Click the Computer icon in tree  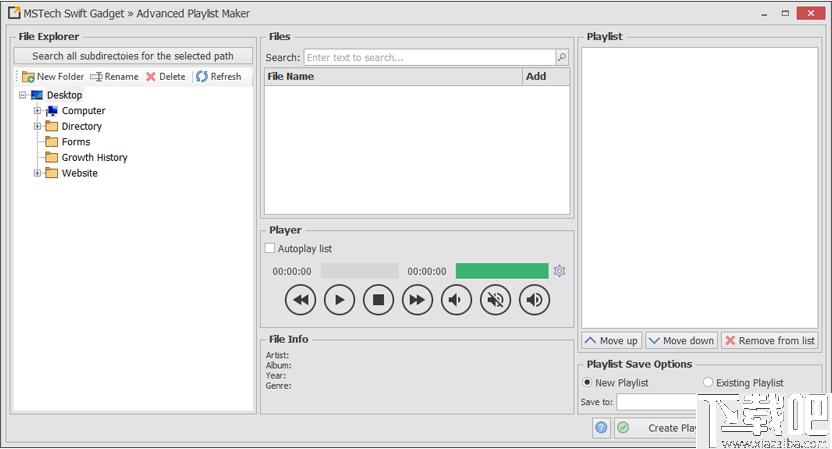tap(51, 111)
